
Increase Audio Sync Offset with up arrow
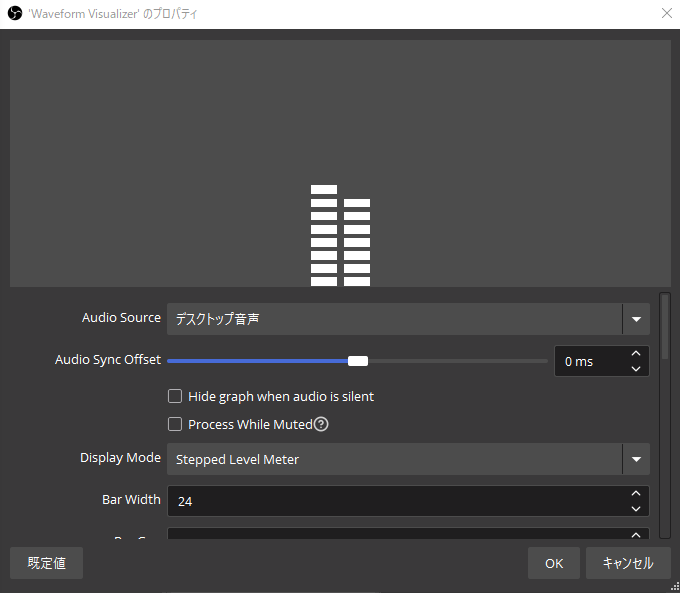coord(635,354)
